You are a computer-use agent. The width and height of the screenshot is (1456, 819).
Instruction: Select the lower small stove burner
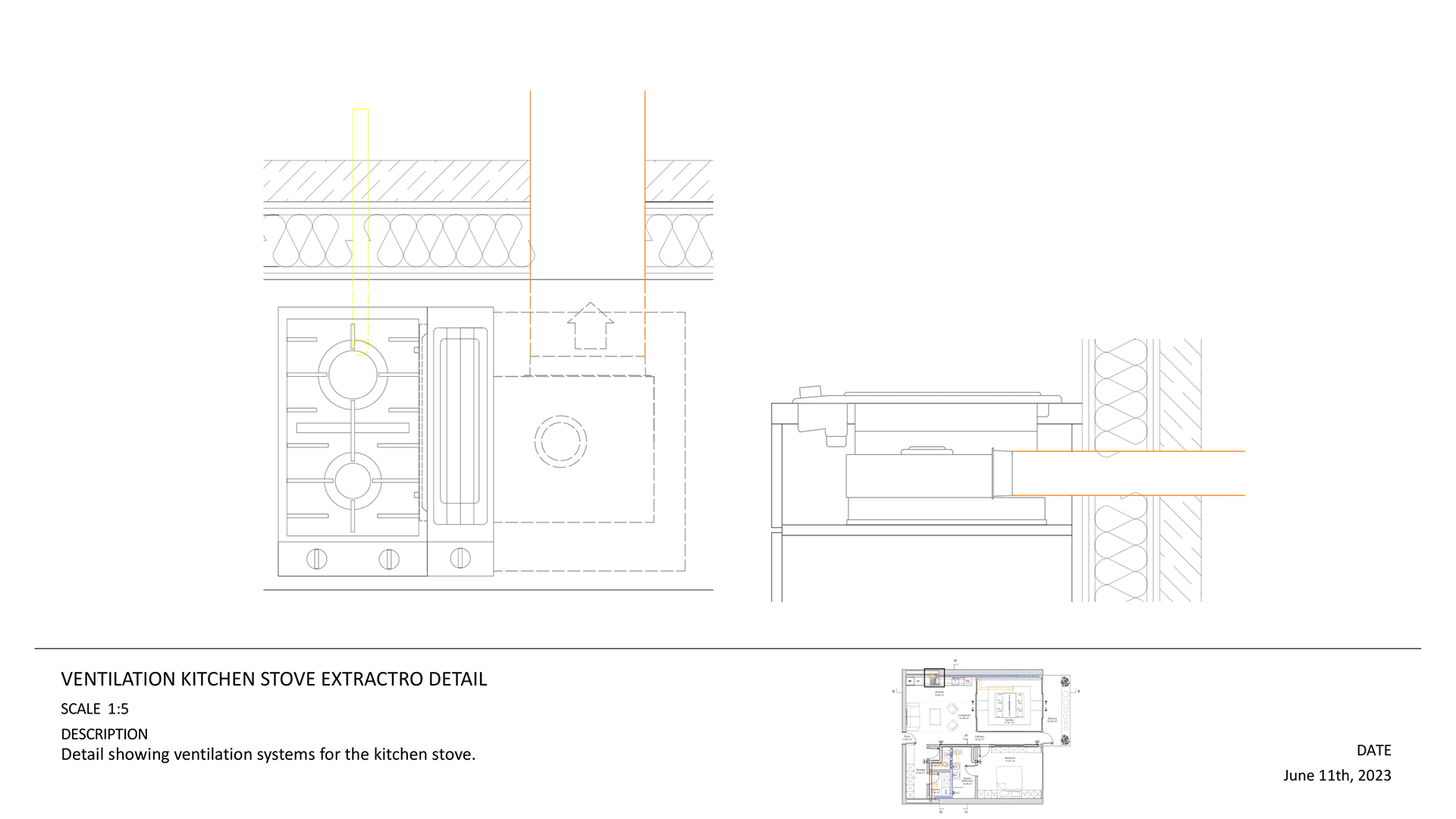coord(353,482)
